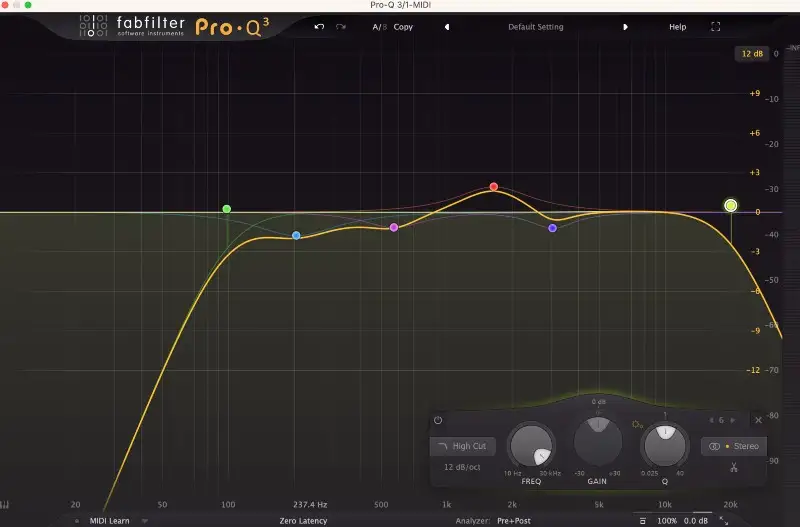Open the Default Setting preset menu

(536, 27)
